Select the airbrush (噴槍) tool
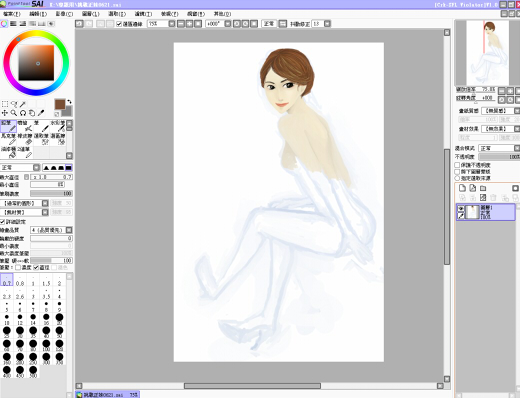The image size is (520, 398). 25,126
